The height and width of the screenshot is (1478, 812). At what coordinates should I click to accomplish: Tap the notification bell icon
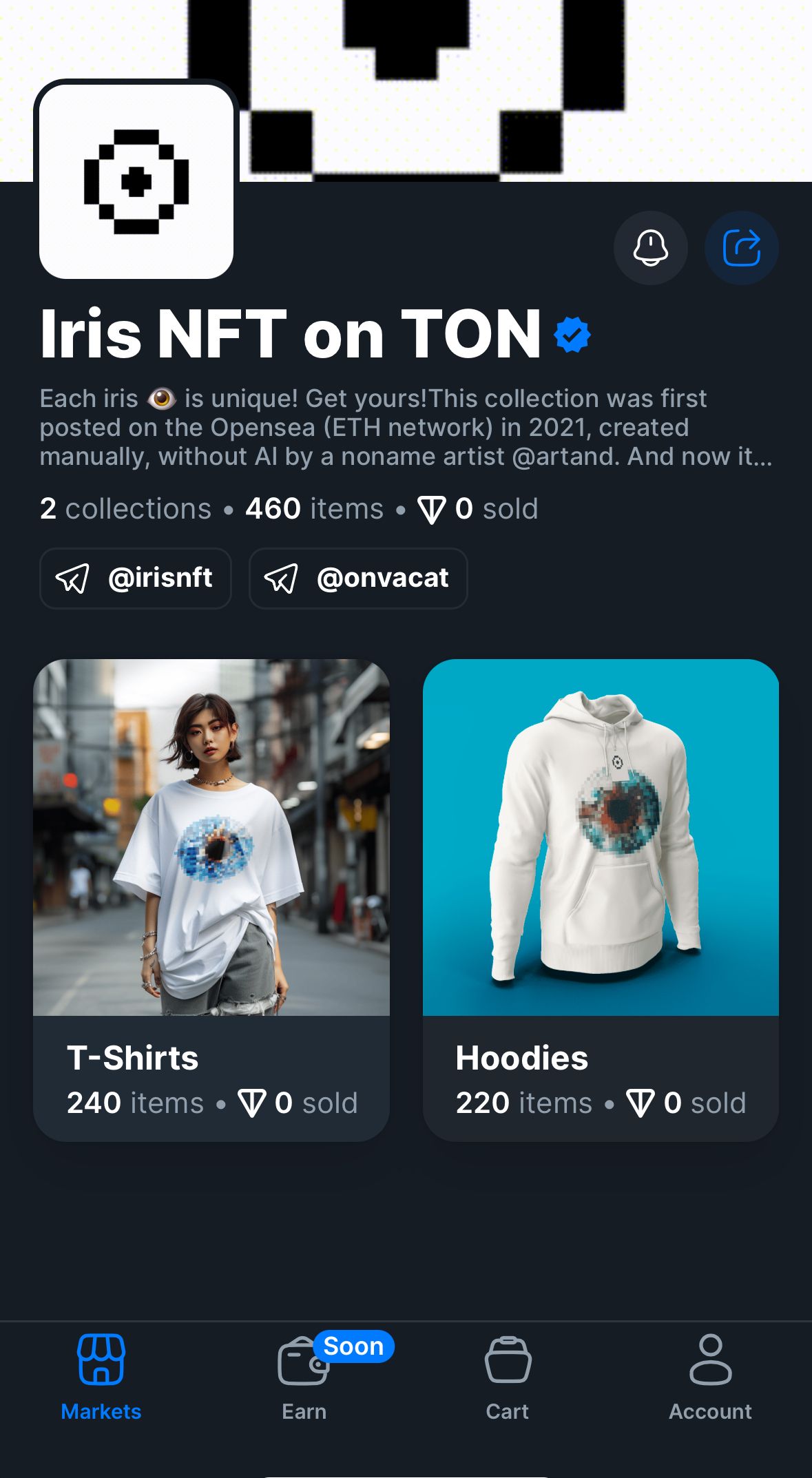click(650, 247)
